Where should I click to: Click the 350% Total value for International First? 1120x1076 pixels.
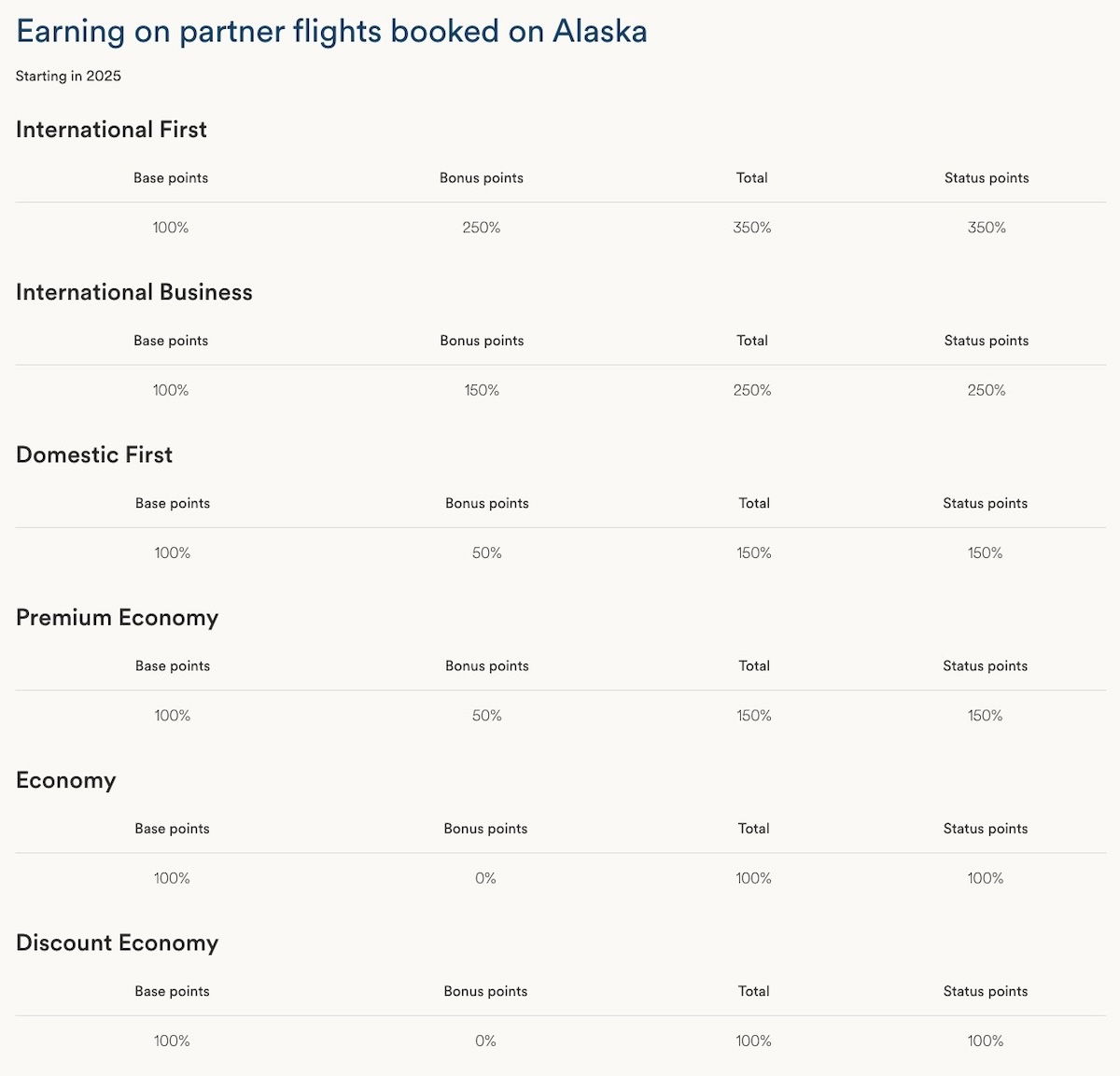(752, 228)
